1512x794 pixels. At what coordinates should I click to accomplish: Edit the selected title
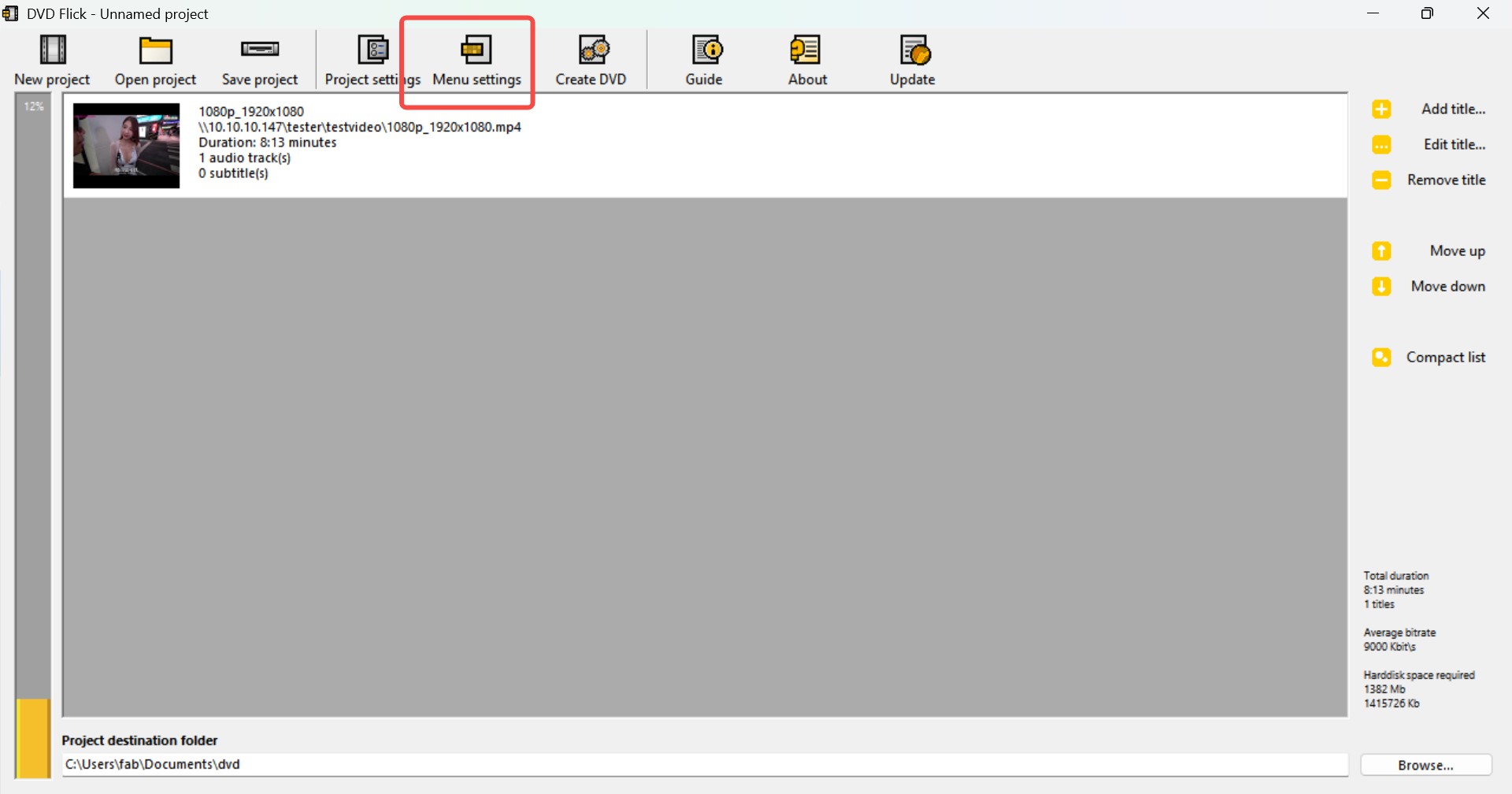(x=1454, y=144)
